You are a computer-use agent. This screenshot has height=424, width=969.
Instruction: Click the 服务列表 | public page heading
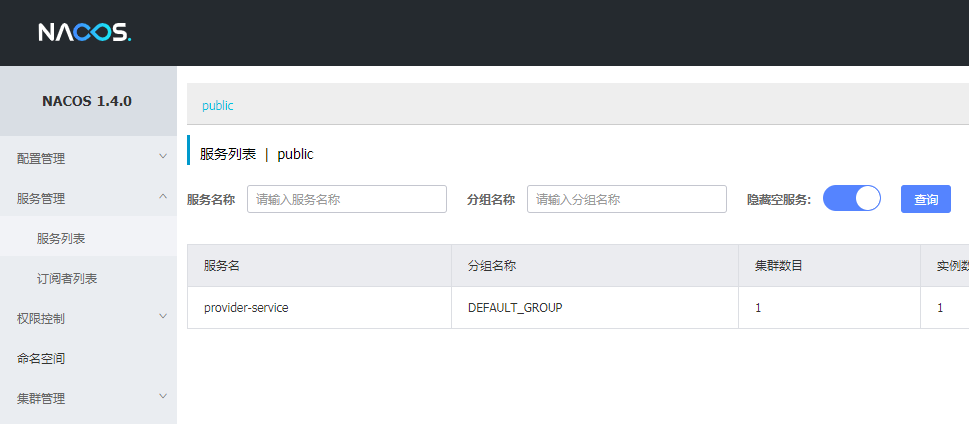(256, 155)
